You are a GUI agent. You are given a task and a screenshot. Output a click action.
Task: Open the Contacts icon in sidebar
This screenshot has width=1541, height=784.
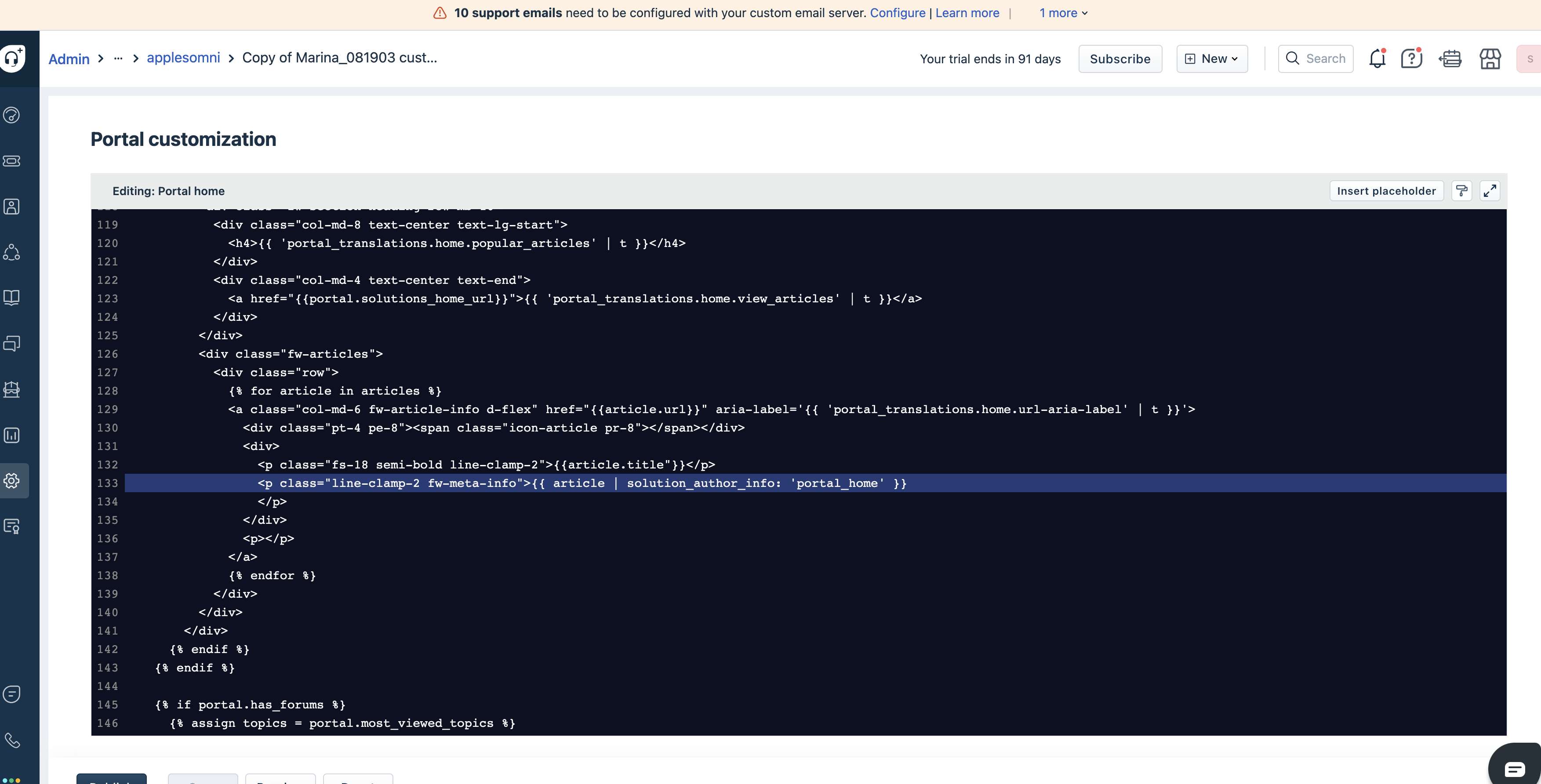[12, 207]
